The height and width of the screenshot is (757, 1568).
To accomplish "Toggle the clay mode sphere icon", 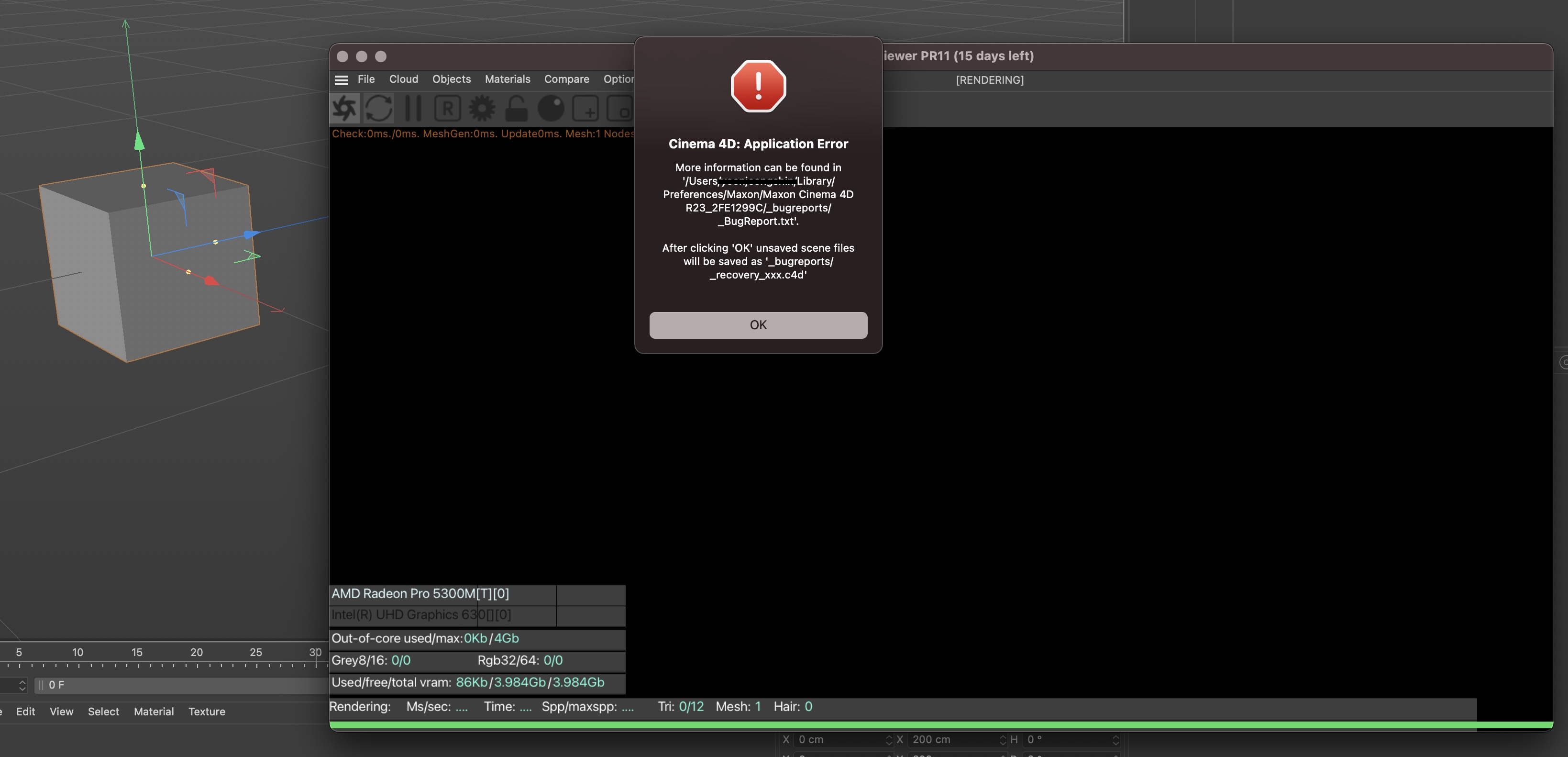I will point(551,109).
